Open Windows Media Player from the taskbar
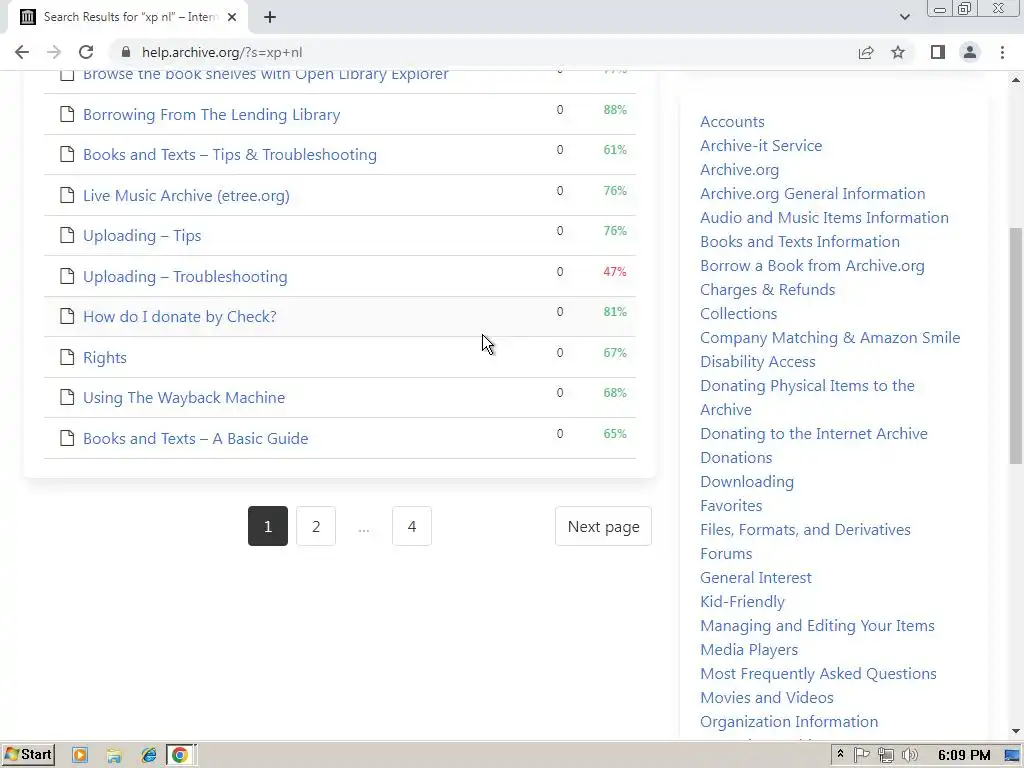1024x768 pixels. click(80, 755)
